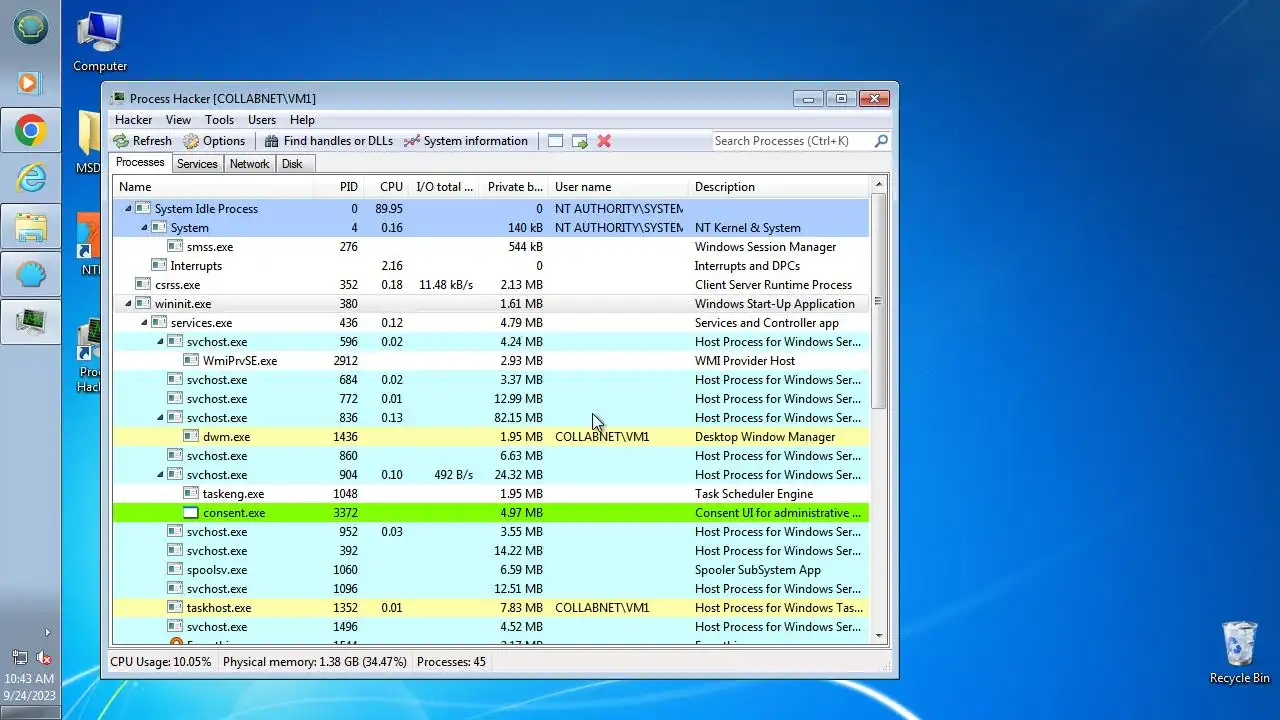The width and height of the screenshot is (1280, 720).
Task: Click the CPU Usage status entry
Action: tap(160, 662)
